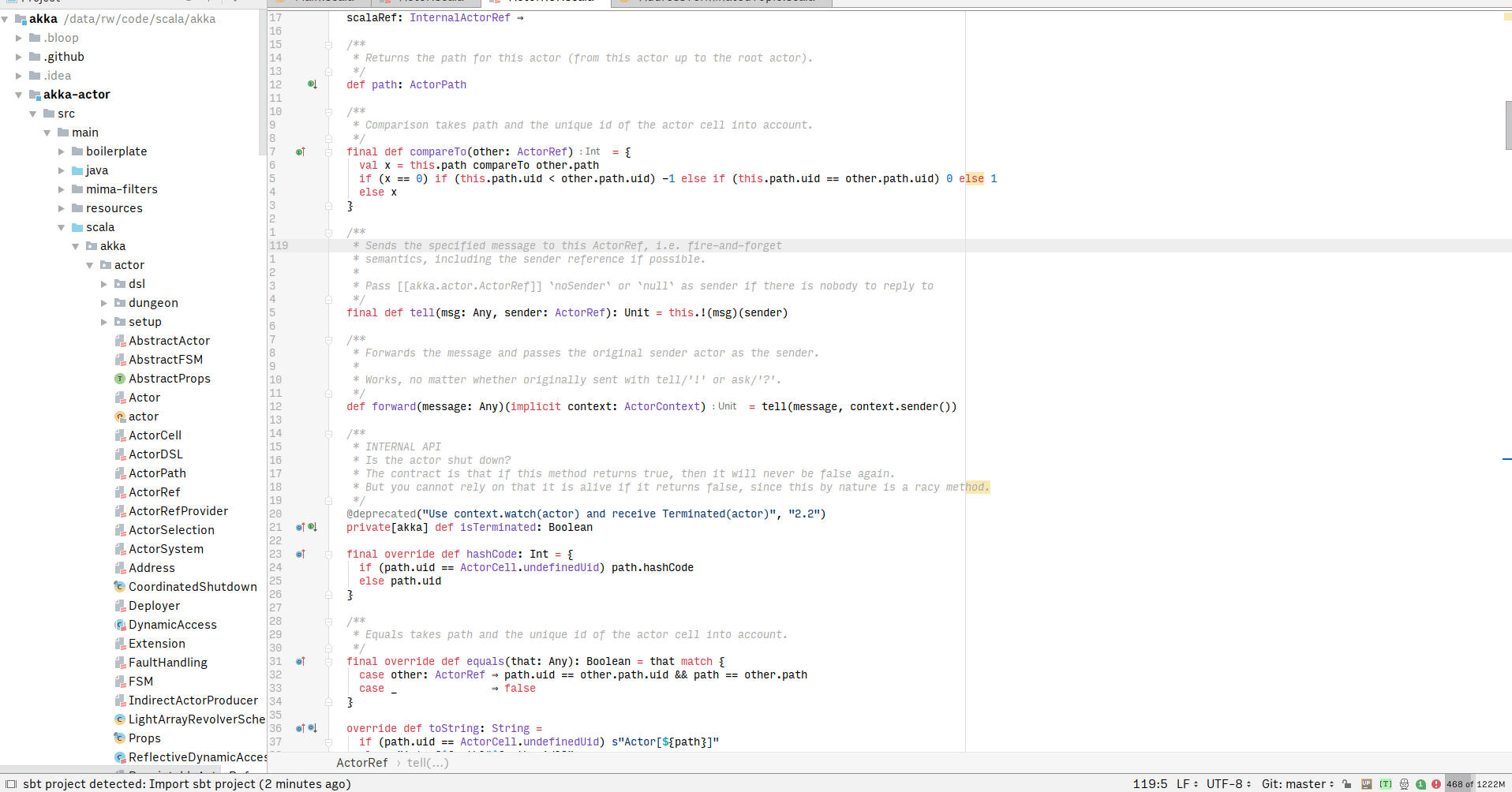The image size is (1512, 792).
Task: Click the orange UP plugin icon in the status bar
Action: click(1367, 784)
